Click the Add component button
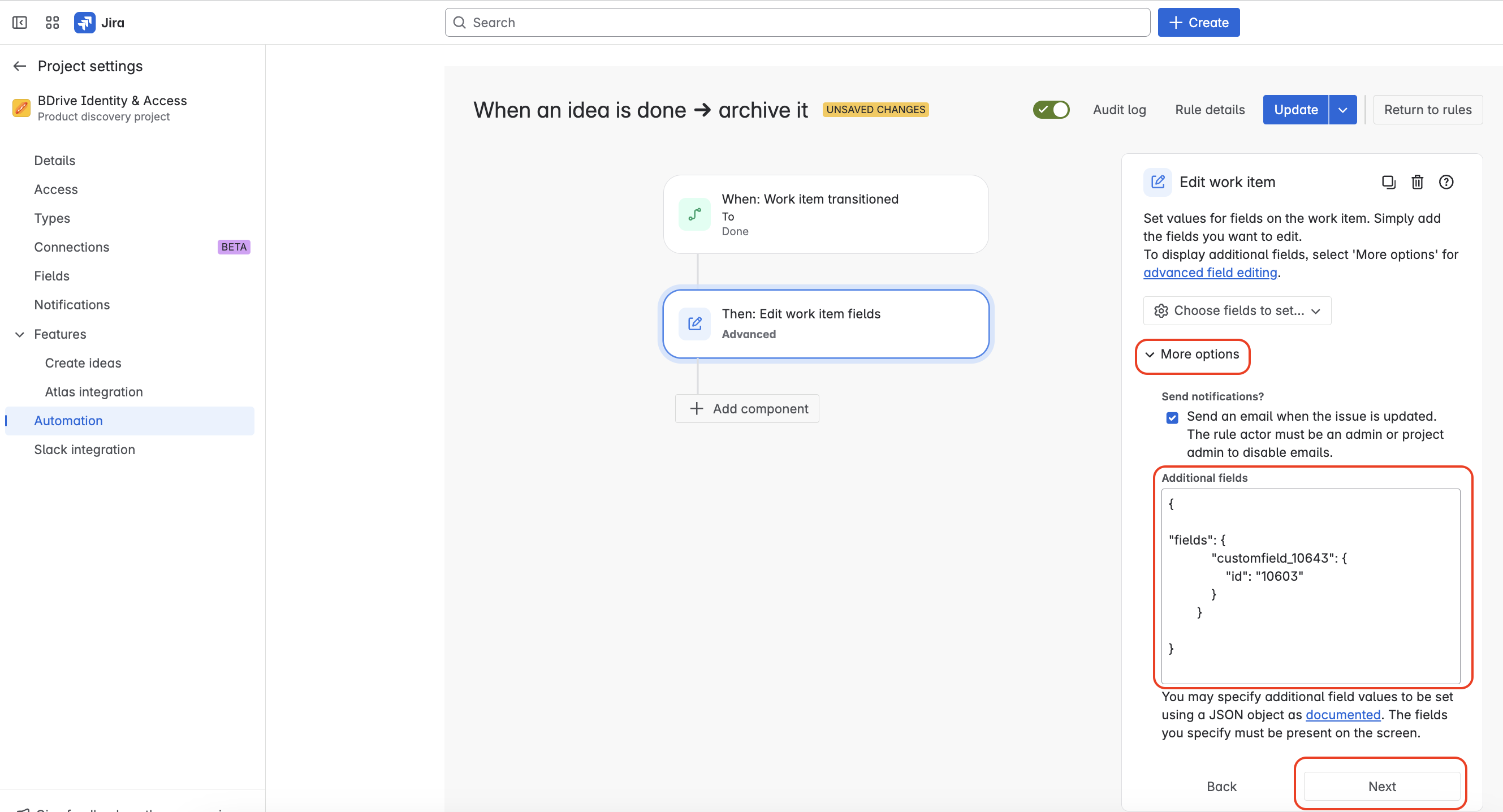 pyautogui.click(x=747, y=408)
